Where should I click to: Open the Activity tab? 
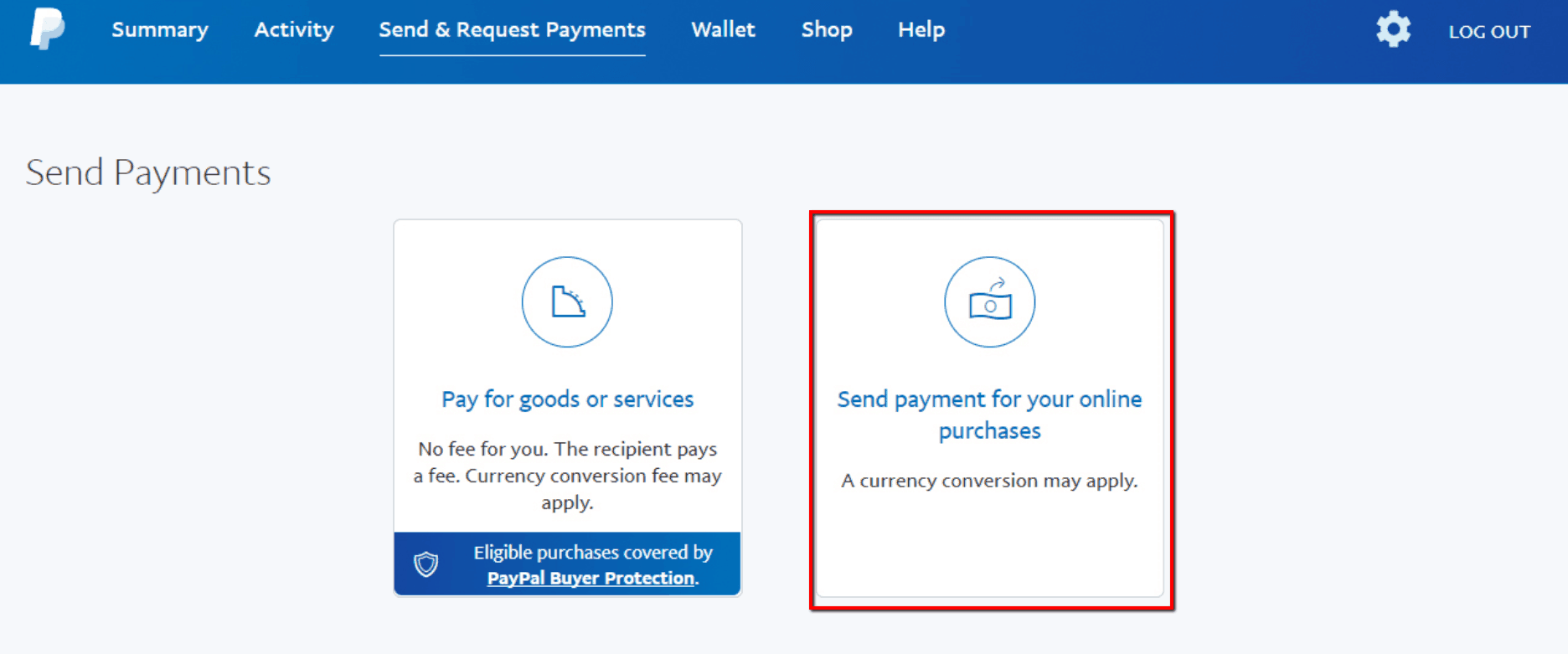(294, 30)
